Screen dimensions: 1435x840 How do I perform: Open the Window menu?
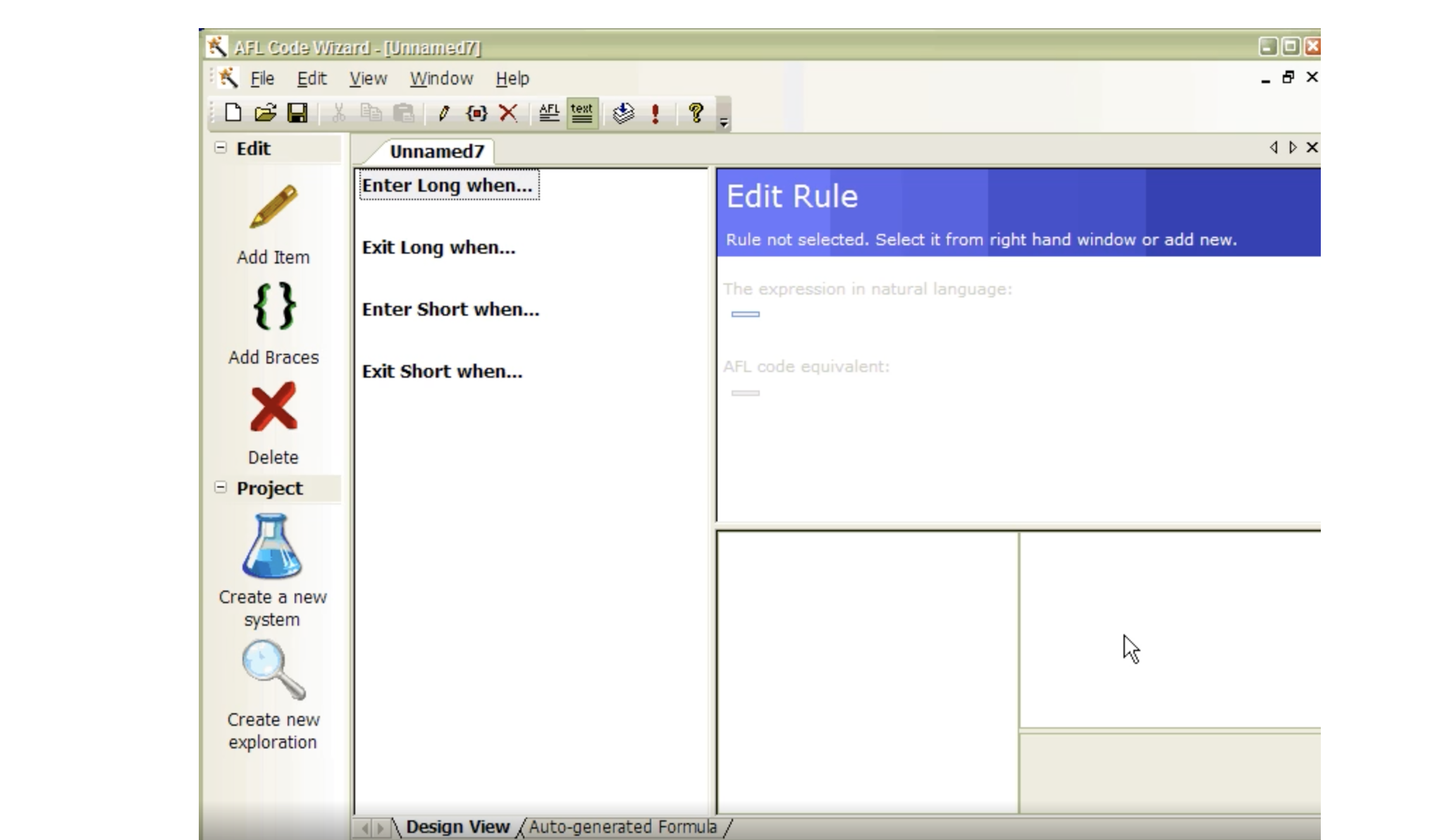click(441, 78)
